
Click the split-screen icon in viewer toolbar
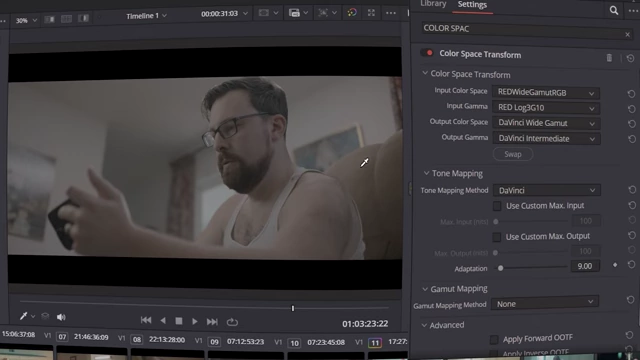click(x=66, y=19)
